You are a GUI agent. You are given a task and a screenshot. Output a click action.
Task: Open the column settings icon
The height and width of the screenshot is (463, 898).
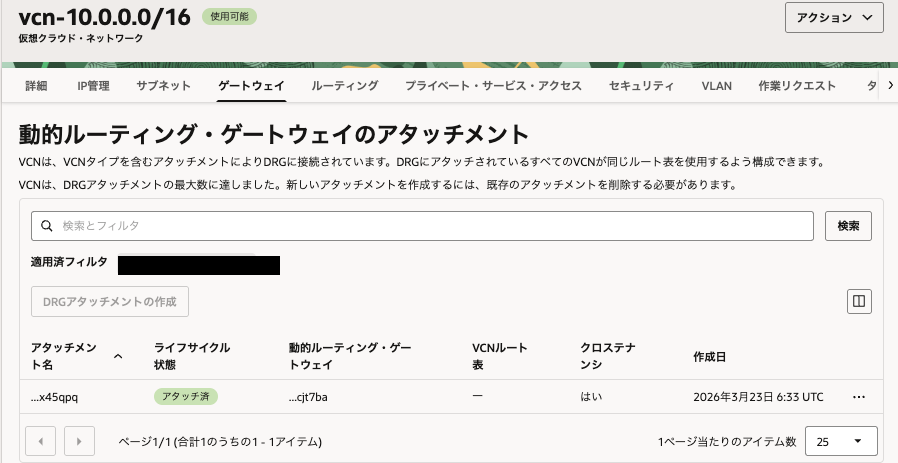(858, 301)
